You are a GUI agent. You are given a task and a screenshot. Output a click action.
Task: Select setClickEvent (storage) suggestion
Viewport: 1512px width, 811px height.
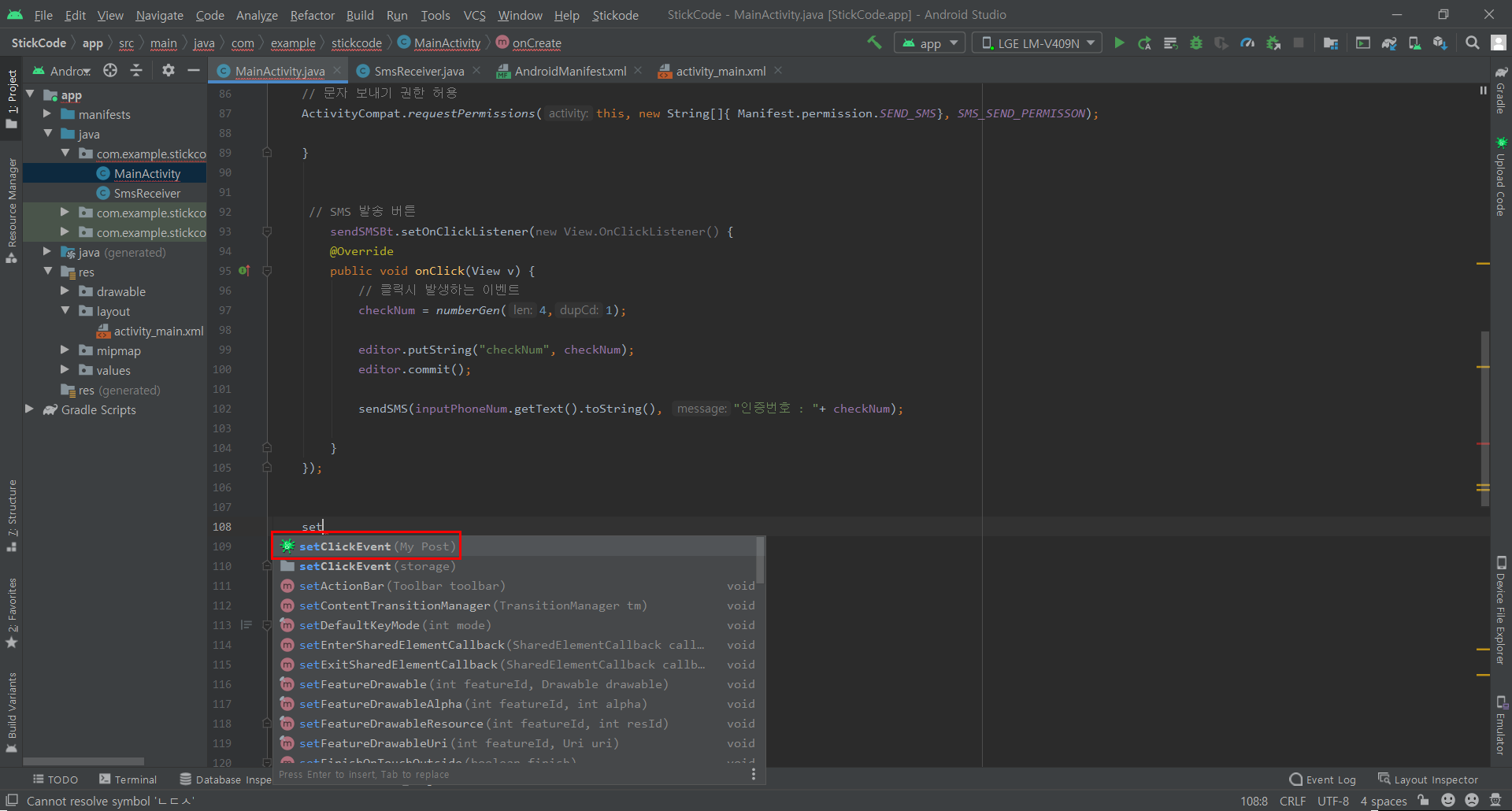click(514, 566)
